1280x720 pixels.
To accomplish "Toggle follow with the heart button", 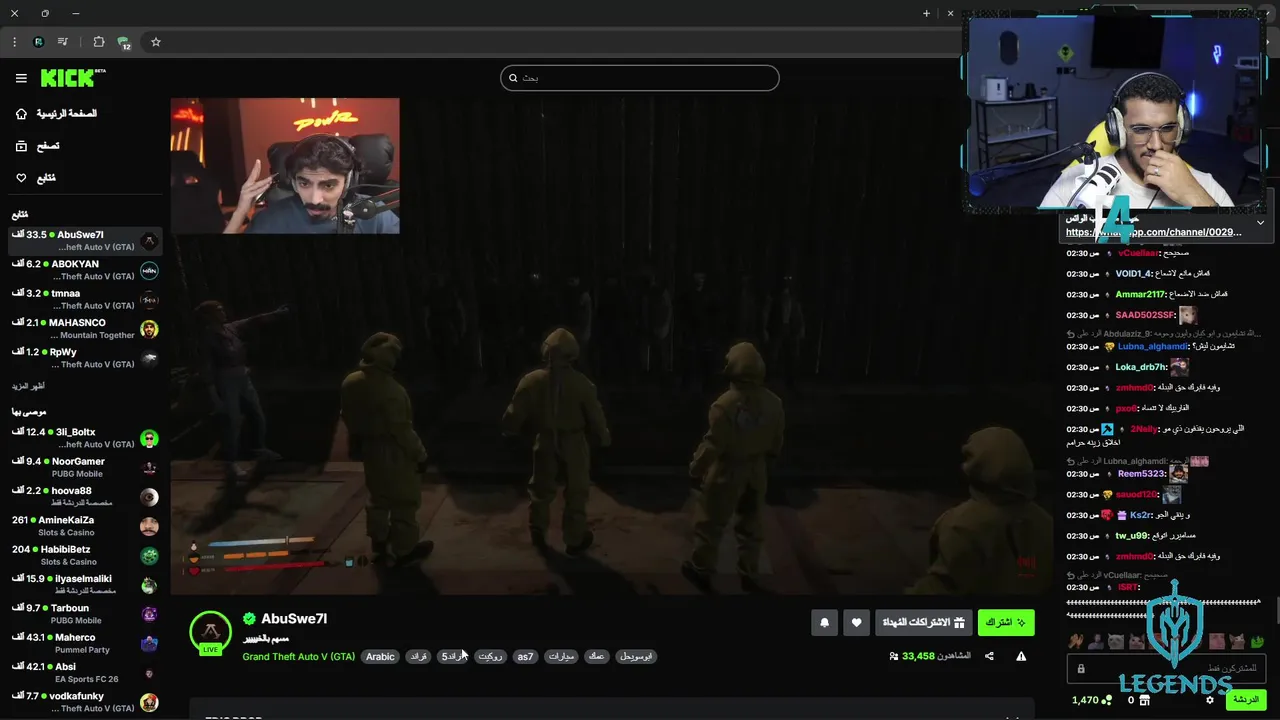I will click(x=856, y=623).
